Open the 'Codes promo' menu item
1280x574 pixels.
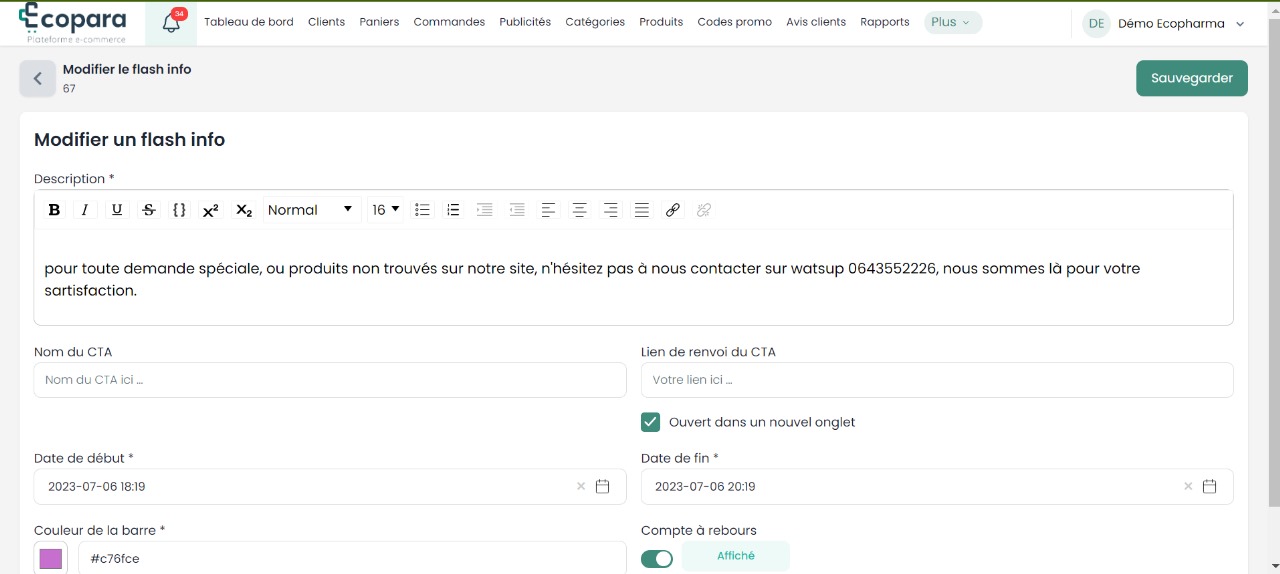[734, 22]
